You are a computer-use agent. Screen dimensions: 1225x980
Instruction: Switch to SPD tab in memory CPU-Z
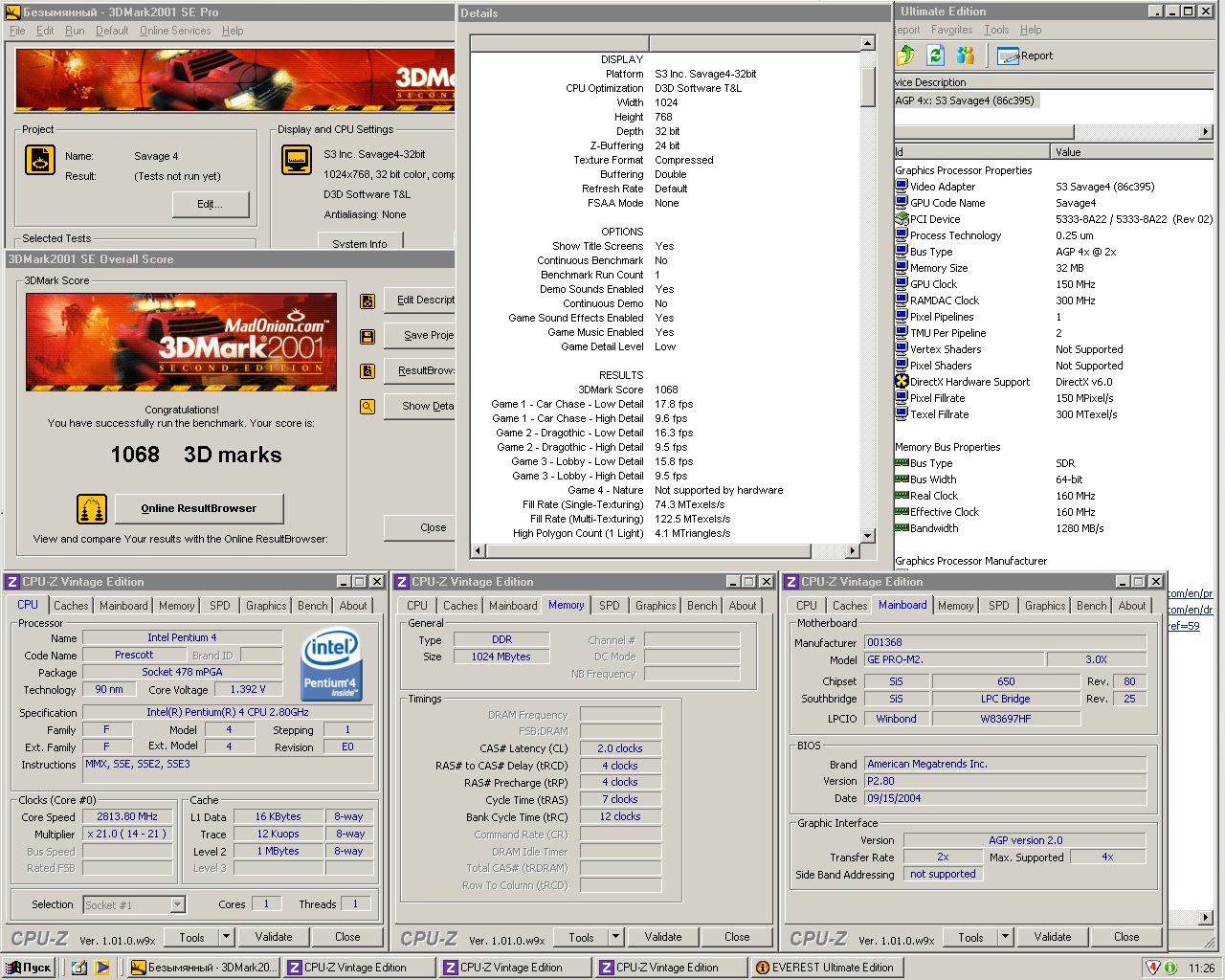[610, 606]
